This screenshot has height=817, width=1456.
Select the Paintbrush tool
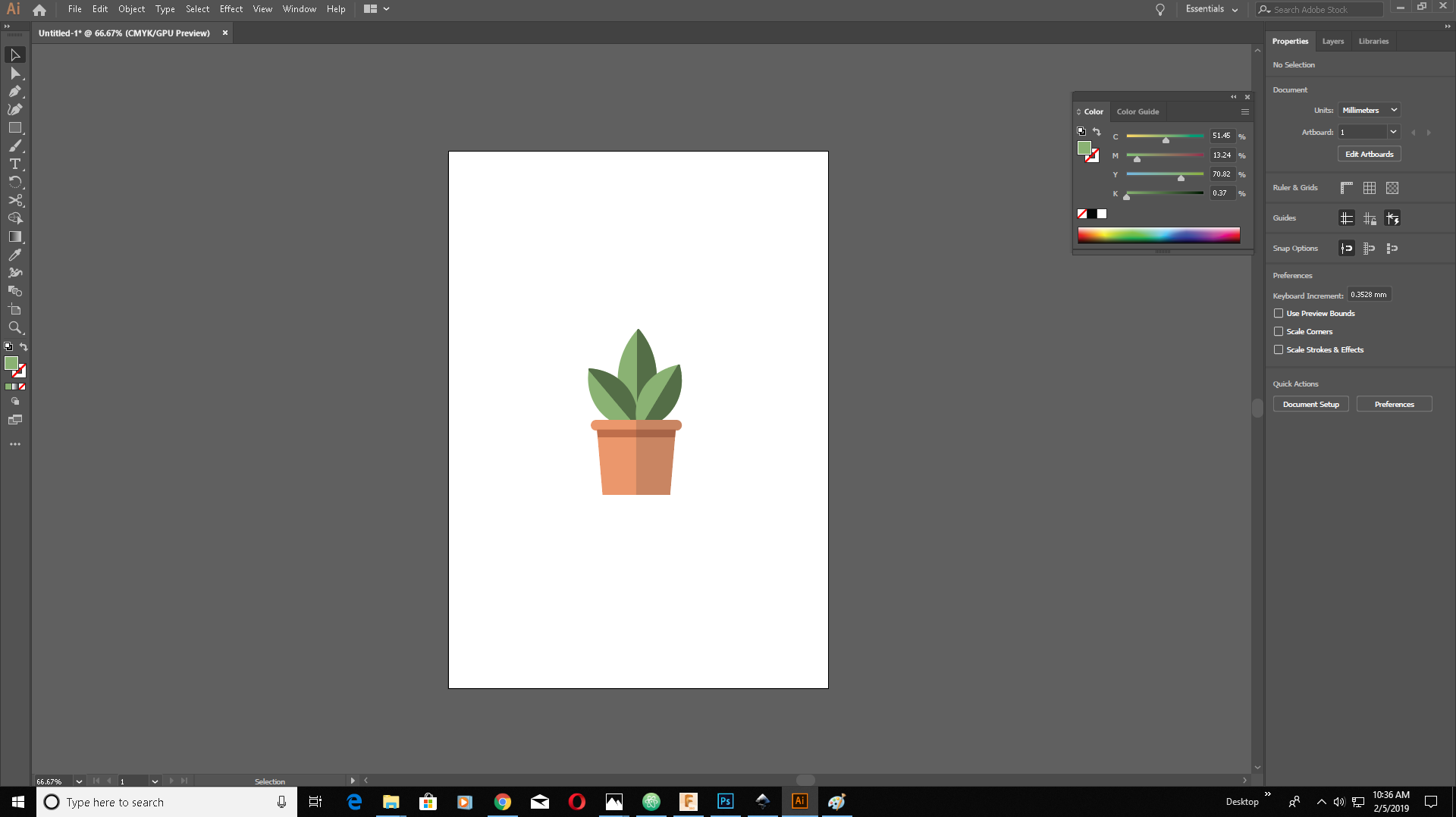[x=15, y=146]
